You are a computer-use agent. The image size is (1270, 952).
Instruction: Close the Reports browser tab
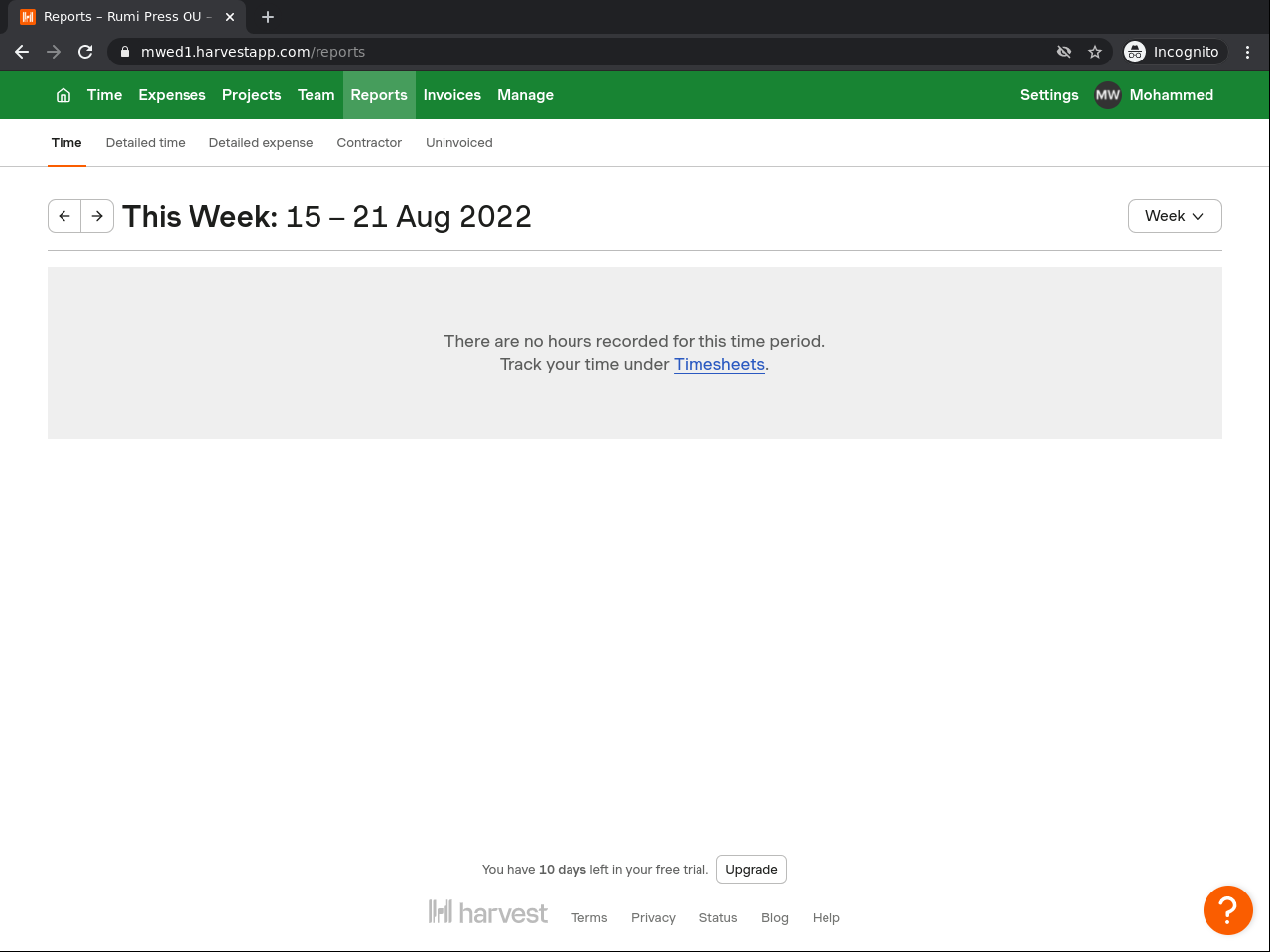(230, 17)
